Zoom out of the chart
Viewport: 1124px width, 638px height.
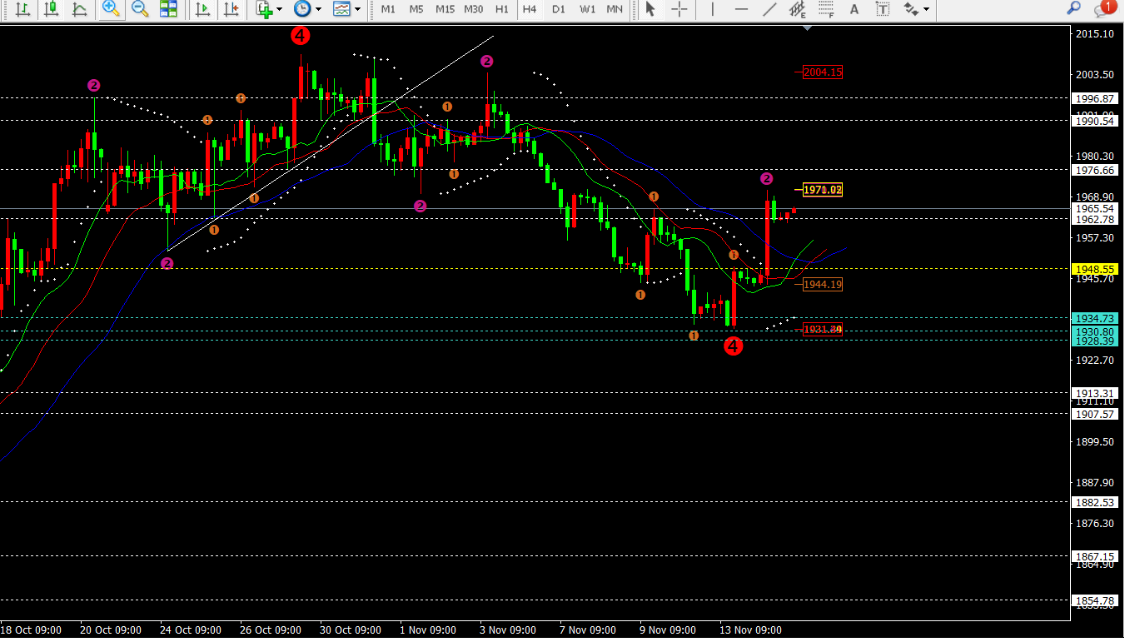140,9
